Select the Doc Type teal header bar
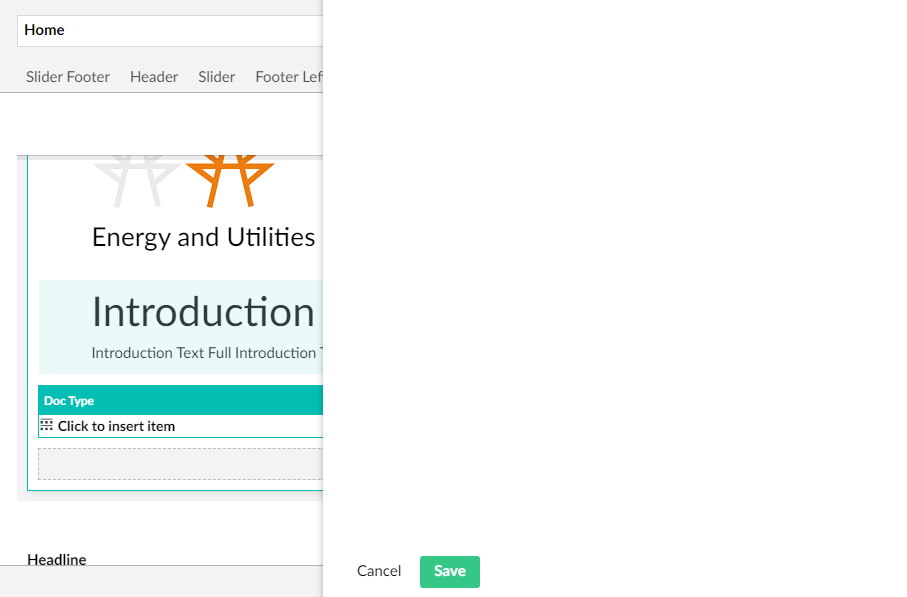The height and width of the screenshot is (597, 907). coord(180,400)
